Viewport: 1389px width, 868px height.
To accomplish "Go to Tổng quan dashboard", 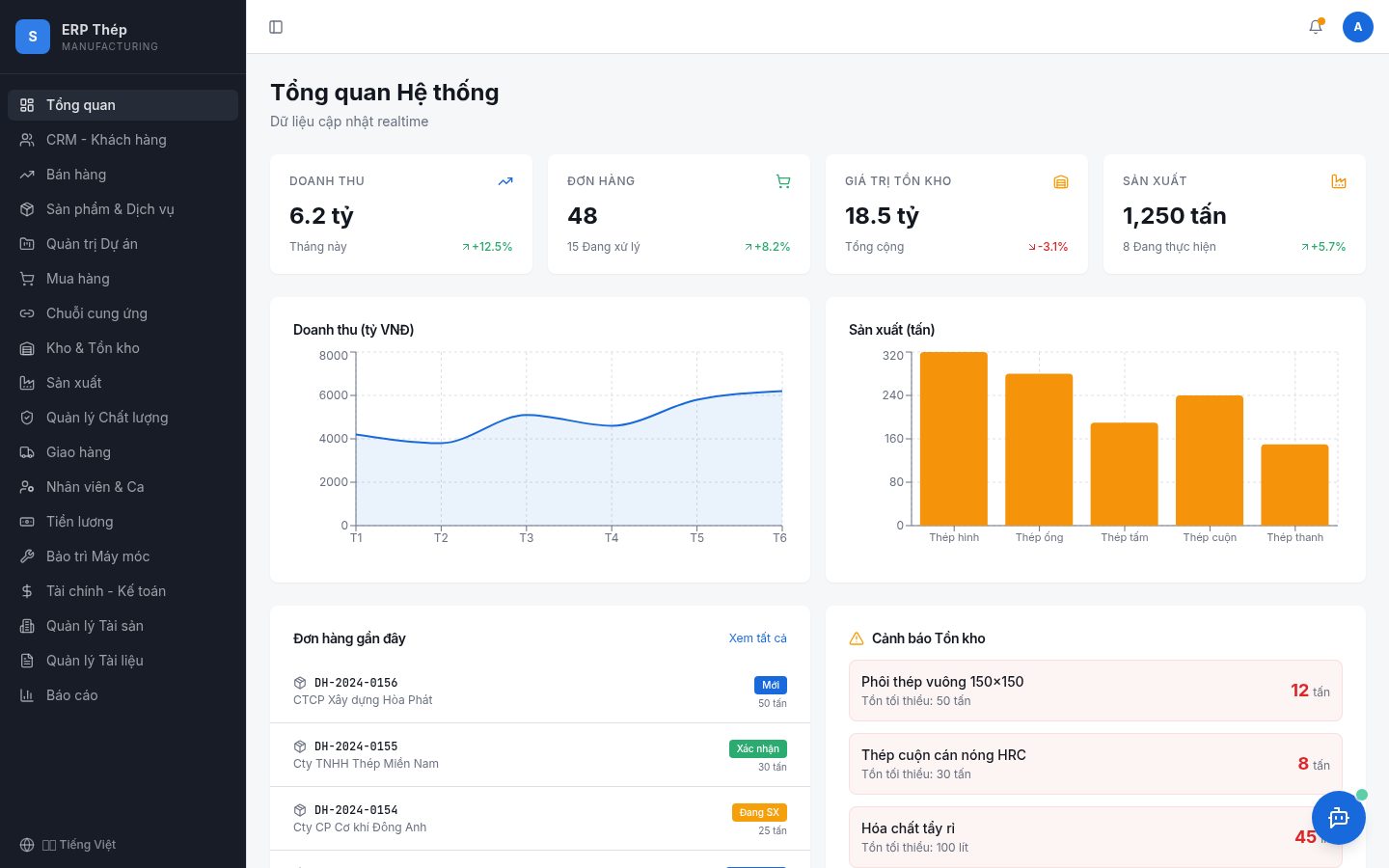I will click(123, 105).
